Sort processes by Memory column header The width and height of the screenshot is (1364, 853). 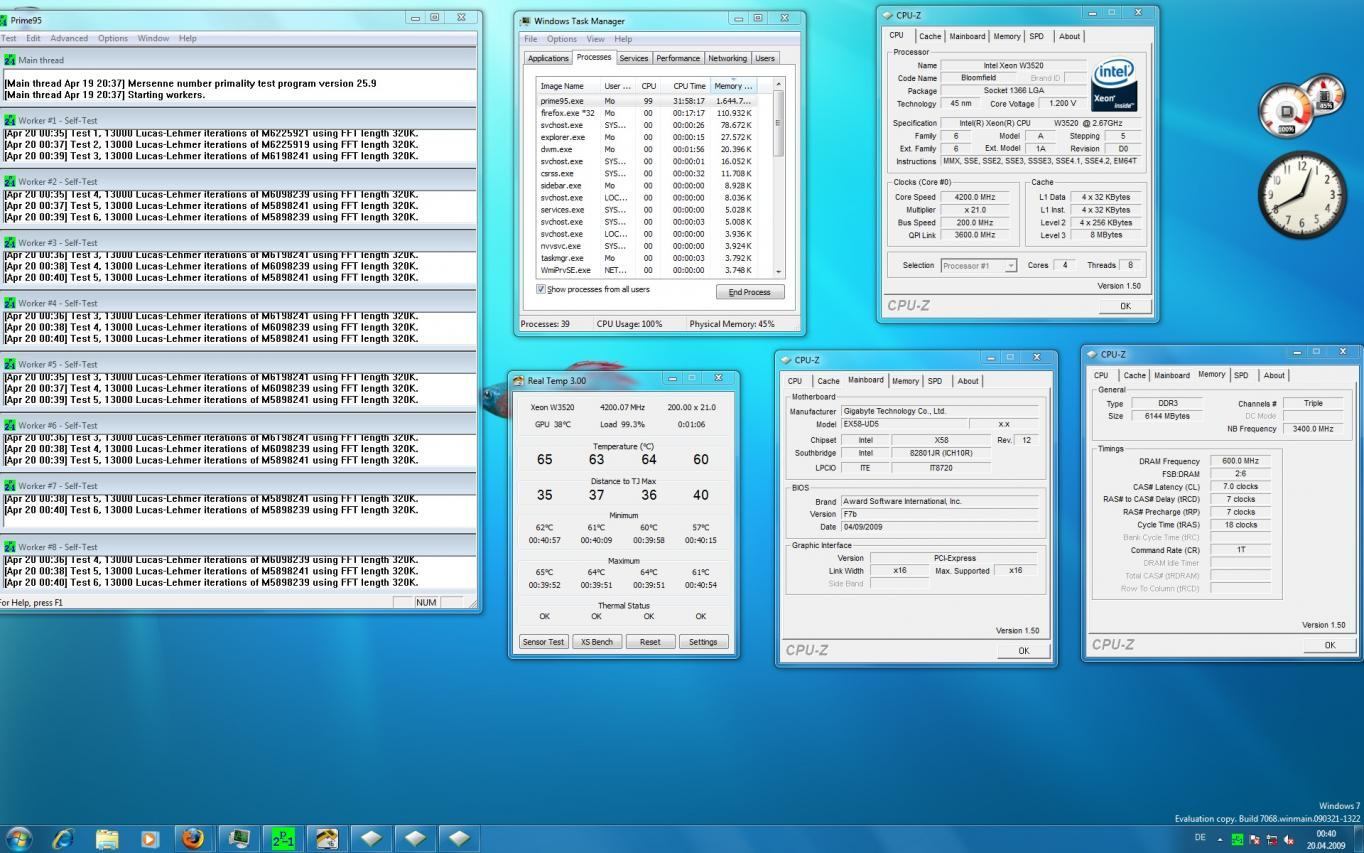(732, 86)
